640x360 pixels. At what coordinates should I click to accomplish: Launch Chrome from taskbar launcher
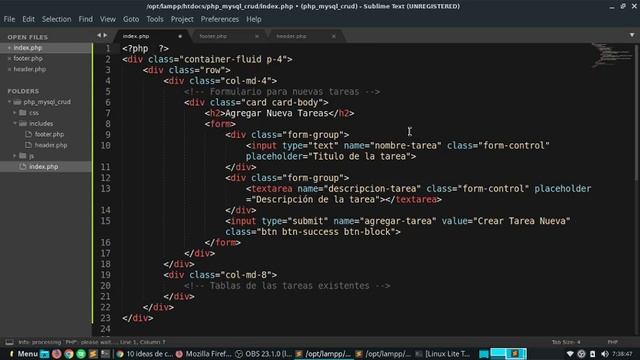pos(69,354)
